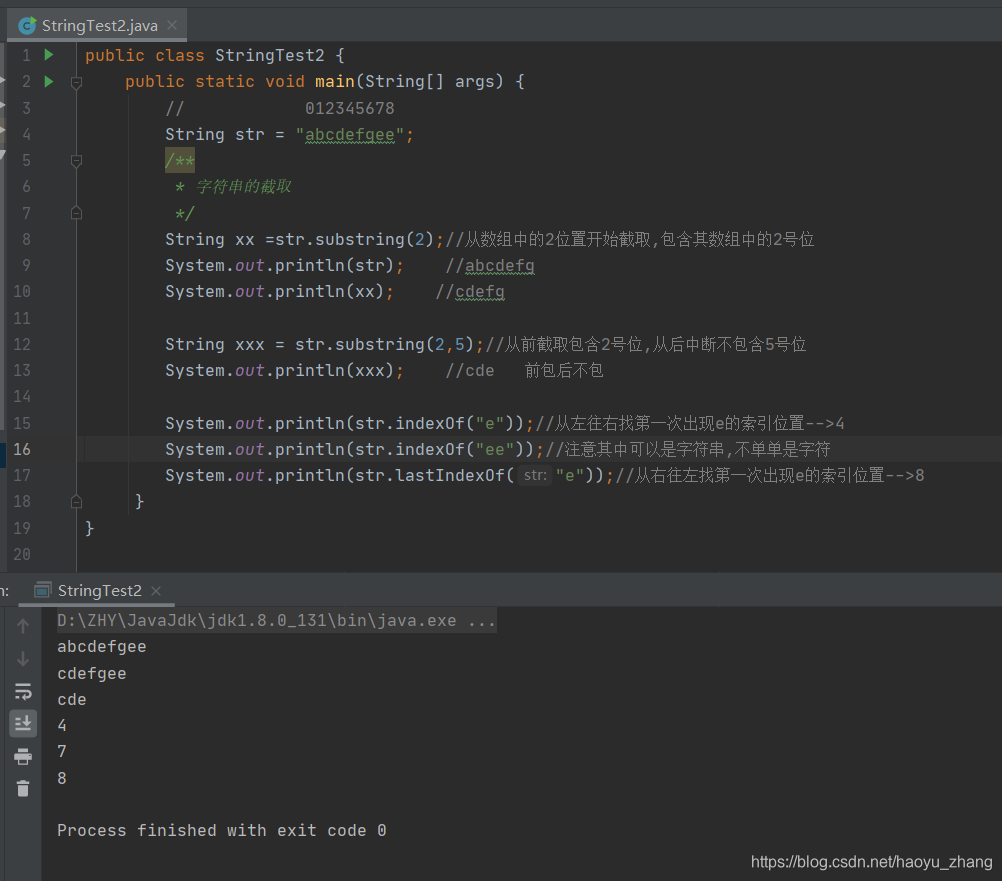Screen dimensions: 1002x881
Task: Collapse the doc comment fold on line 5
Action: pos(76,160)
